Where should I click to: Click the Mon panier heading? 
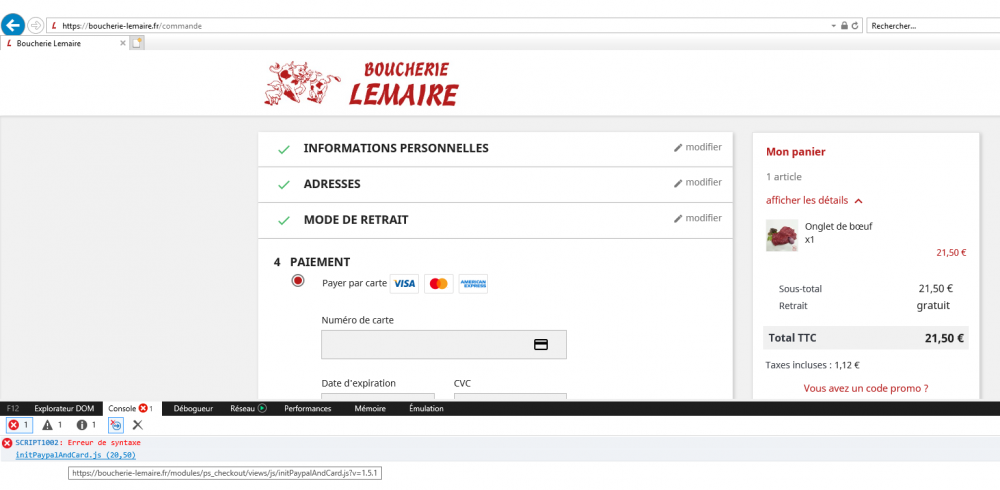tap(796, 152)
